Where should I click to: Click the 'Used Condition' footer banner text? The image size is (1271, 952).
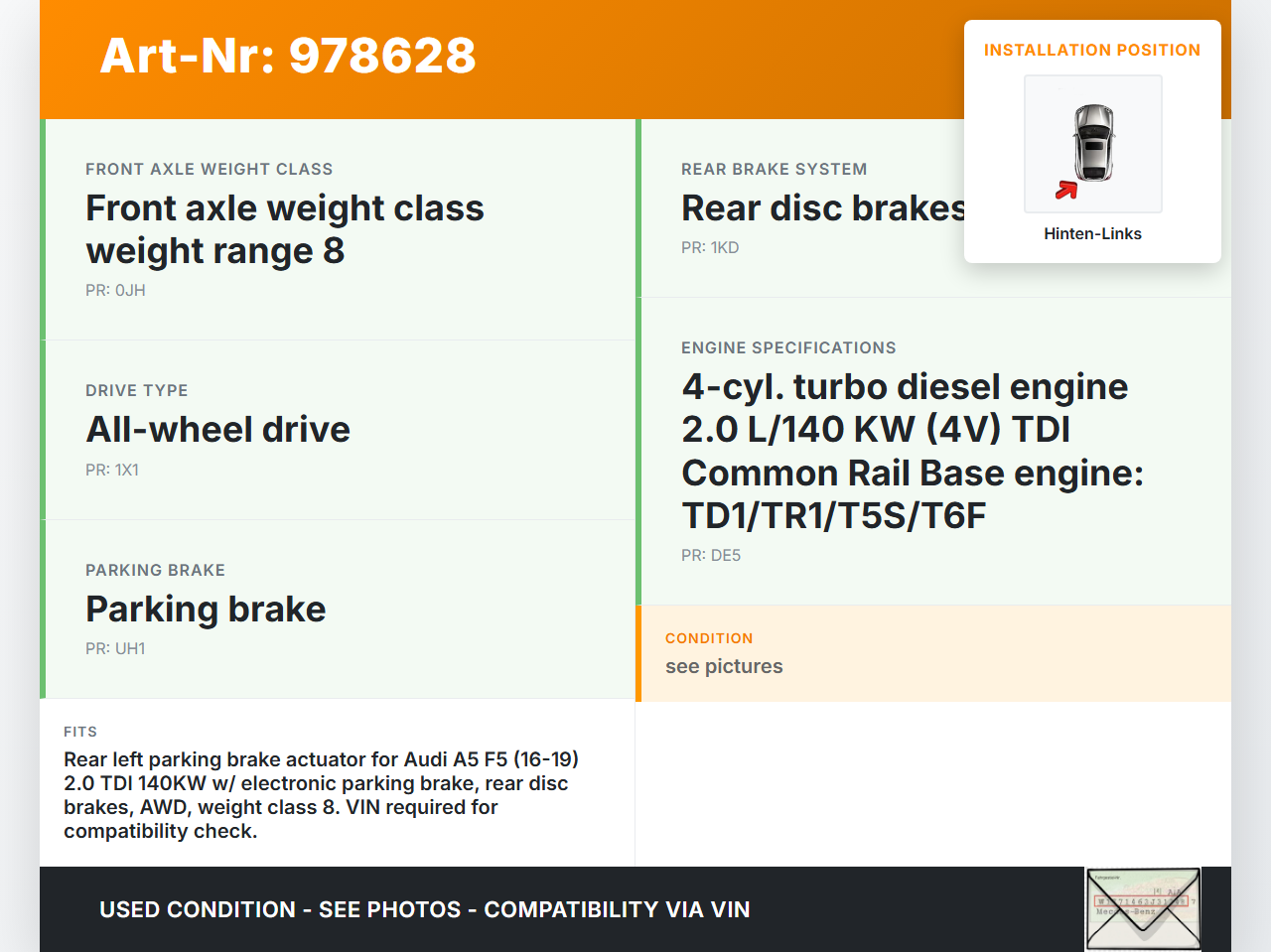pyautogui.click(x=424, y=909)
